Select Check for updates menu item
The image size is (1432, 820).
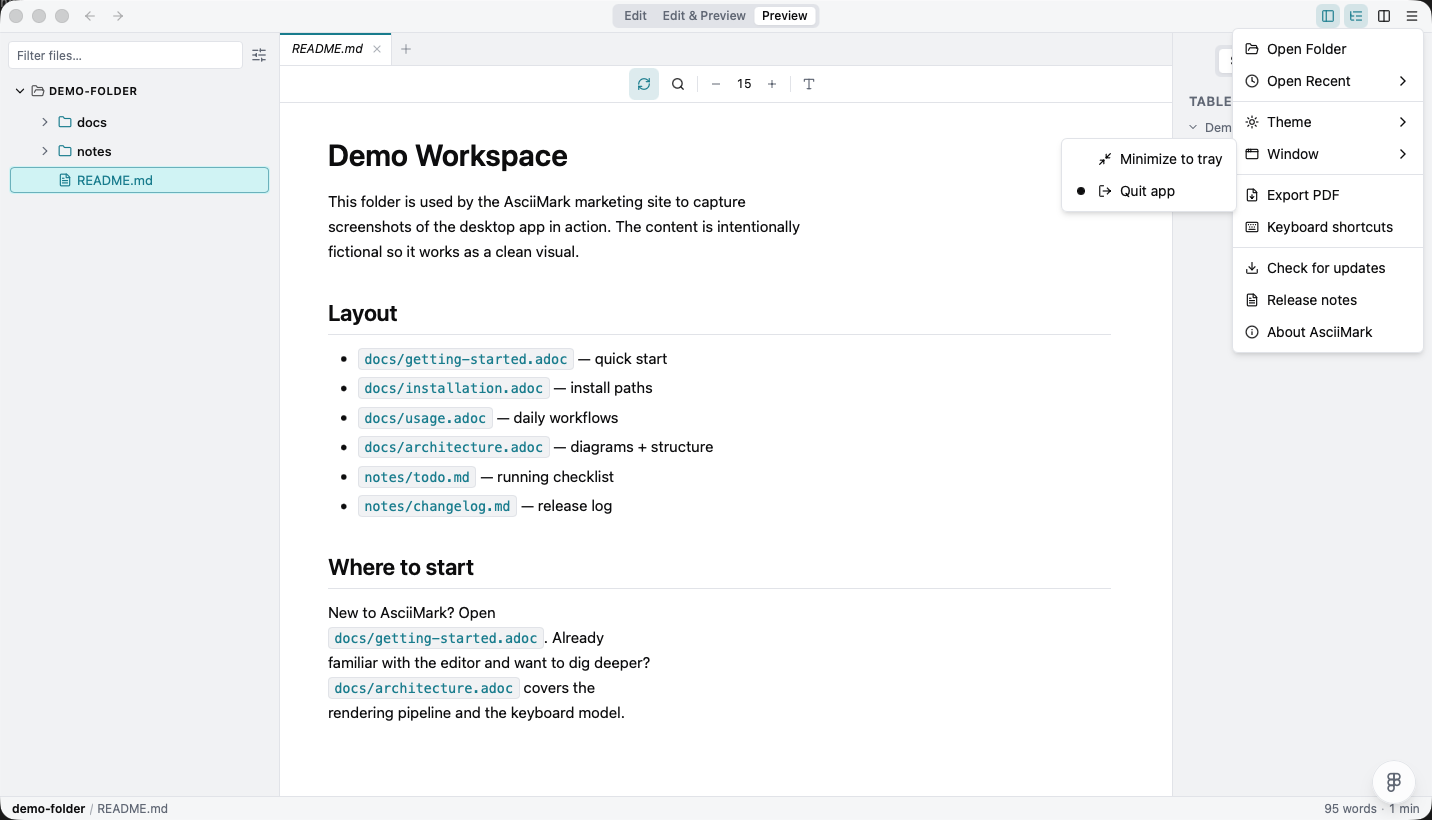click(x=1328, y=268)
